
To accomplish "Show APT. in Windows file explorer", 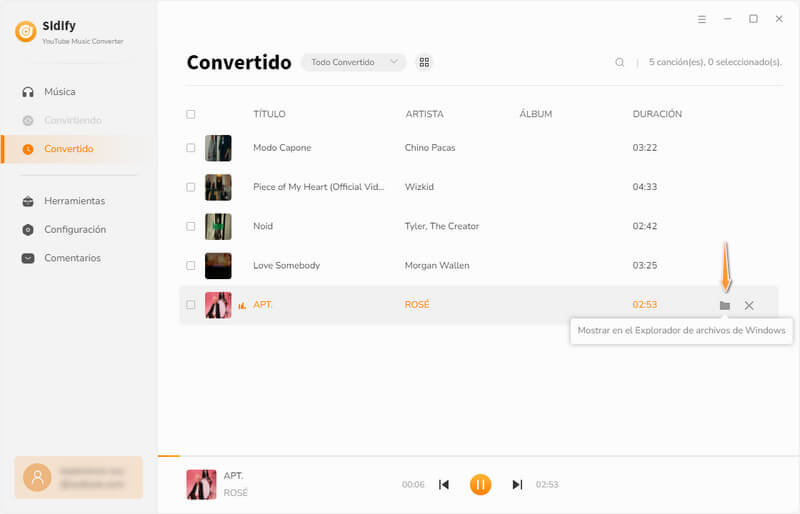I will (724, 305).
